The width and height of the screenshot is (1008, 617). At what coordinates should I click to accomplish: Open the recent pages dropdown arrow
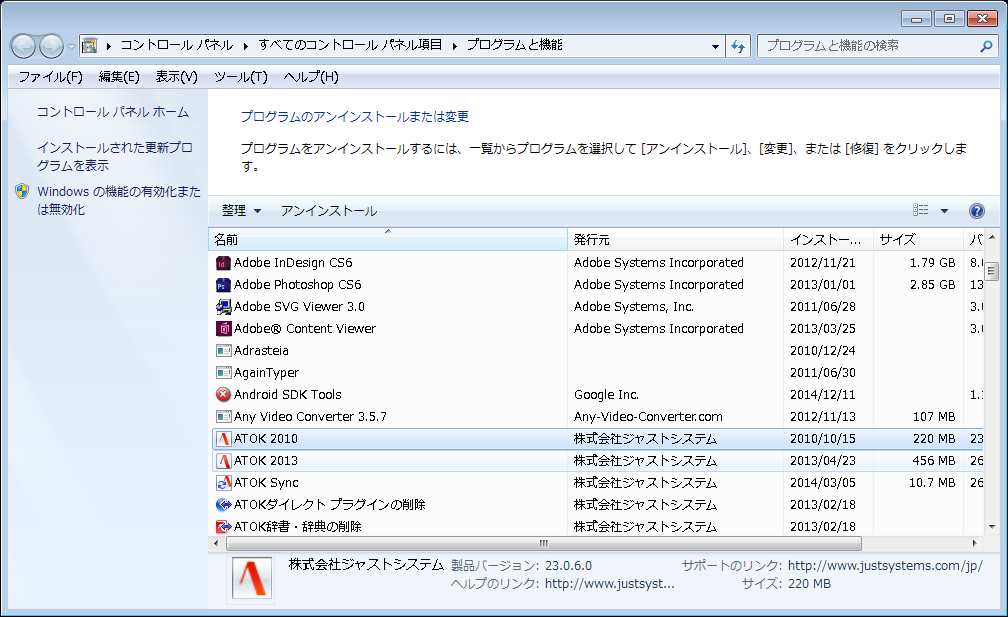(71, 46)
